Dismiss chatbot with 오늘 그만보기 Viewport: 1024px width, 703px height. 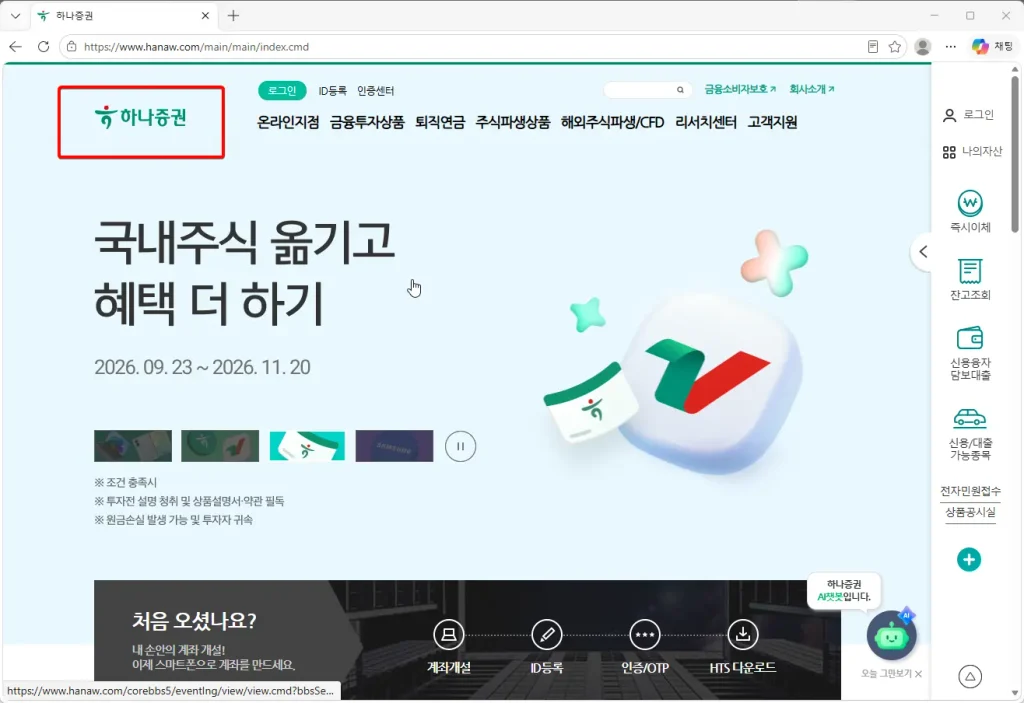pyautogui.click(x=891, y=674)
